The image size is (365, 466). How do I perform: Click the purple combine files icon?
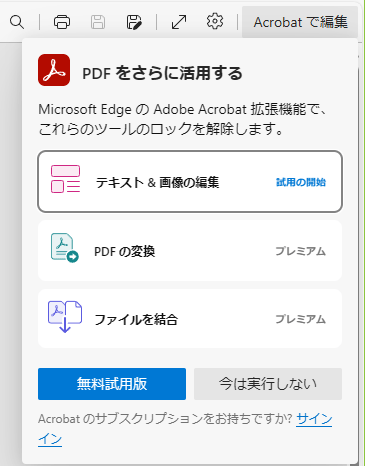tap(65, 317)
